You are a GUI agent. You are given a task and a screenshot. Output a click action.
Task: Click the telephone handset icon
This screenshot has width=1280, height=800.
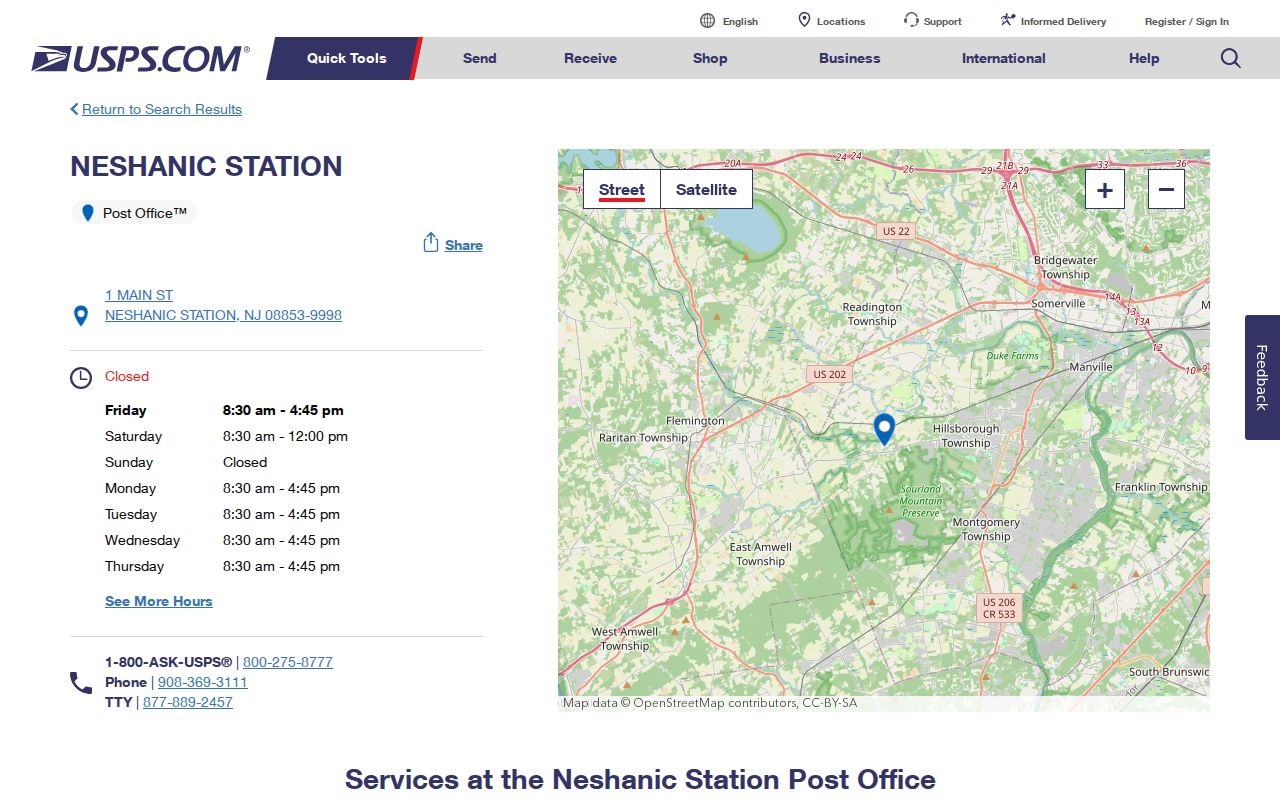point(81,683)
